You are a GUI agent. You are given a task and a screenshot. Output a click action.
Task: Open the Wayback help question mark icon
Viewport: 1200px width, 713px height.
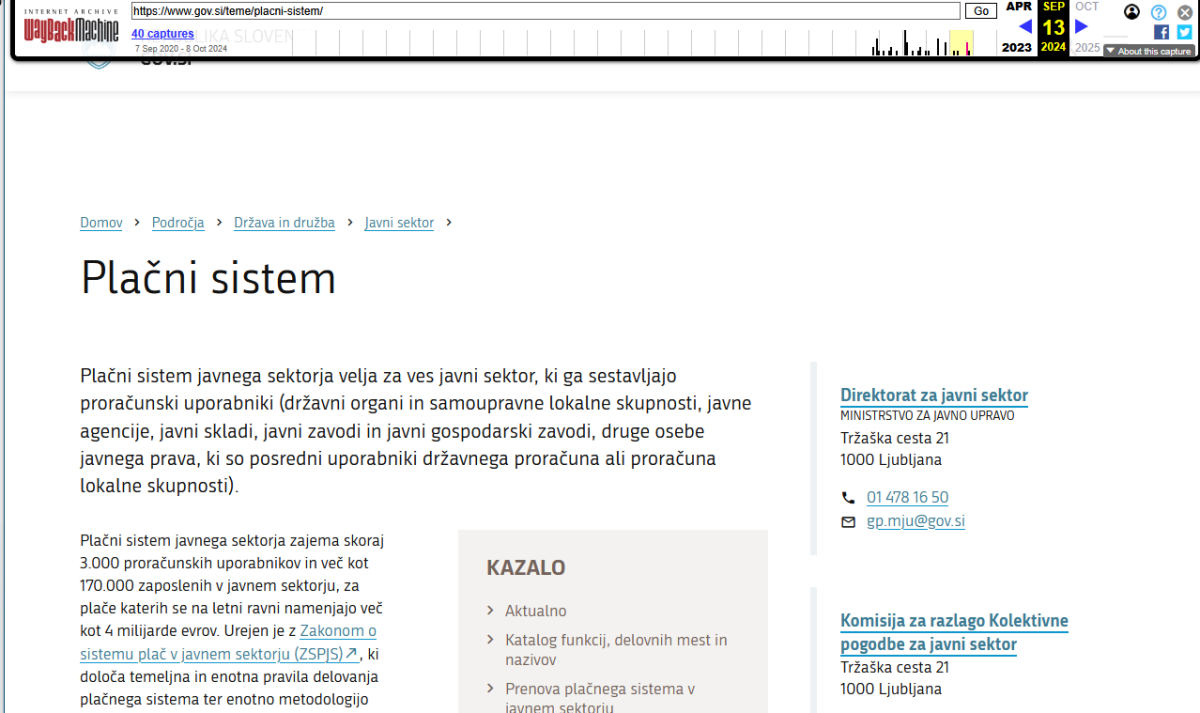tap(1159, 12)
